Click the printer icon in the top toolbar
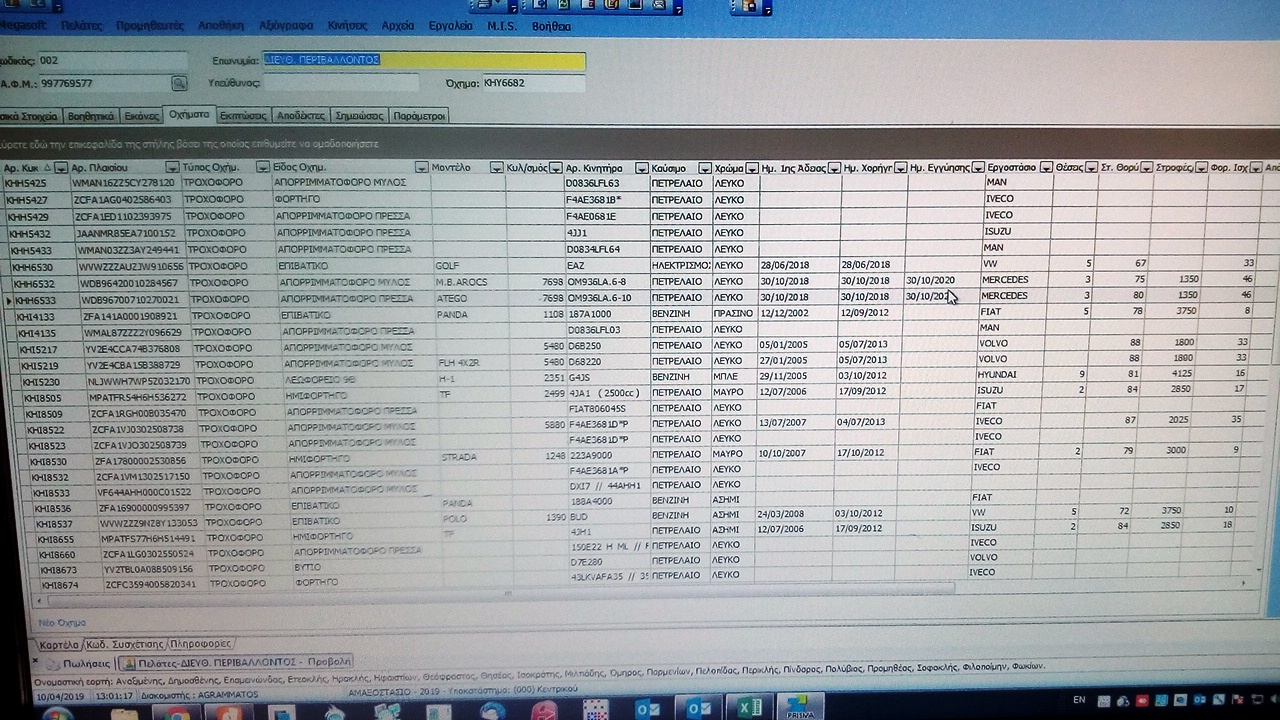 [x=484, y=5]
